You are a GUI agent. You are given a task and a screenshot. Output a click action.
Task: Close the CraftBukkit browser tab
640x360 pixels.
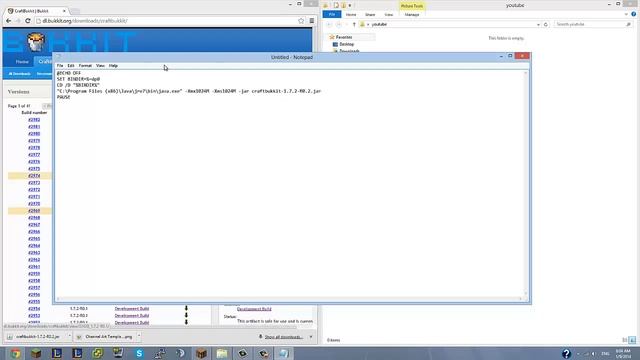point(64,11)
